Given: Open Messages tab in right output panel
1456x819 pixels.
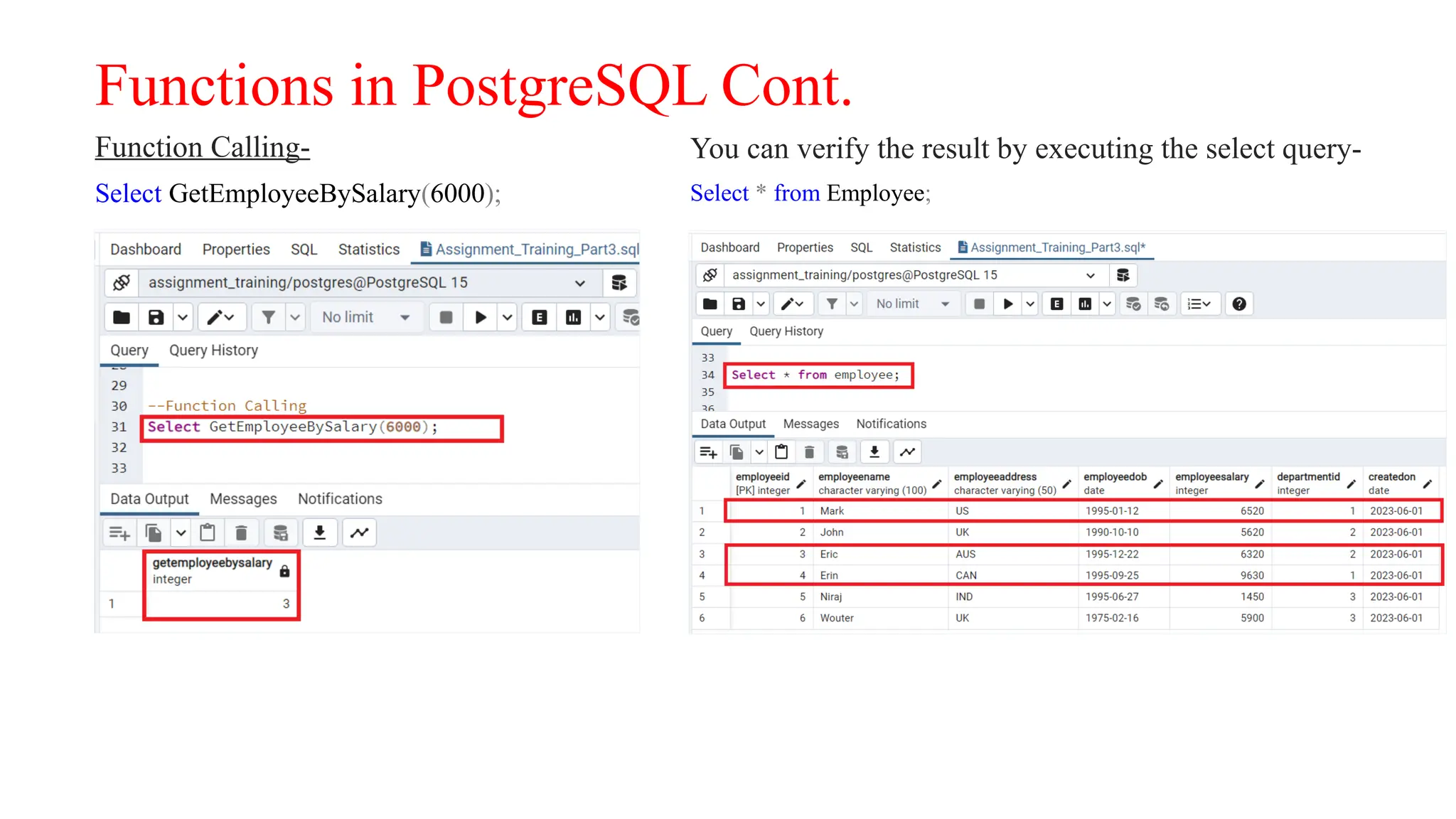Looking at the screenshot, I should [811, 424].
